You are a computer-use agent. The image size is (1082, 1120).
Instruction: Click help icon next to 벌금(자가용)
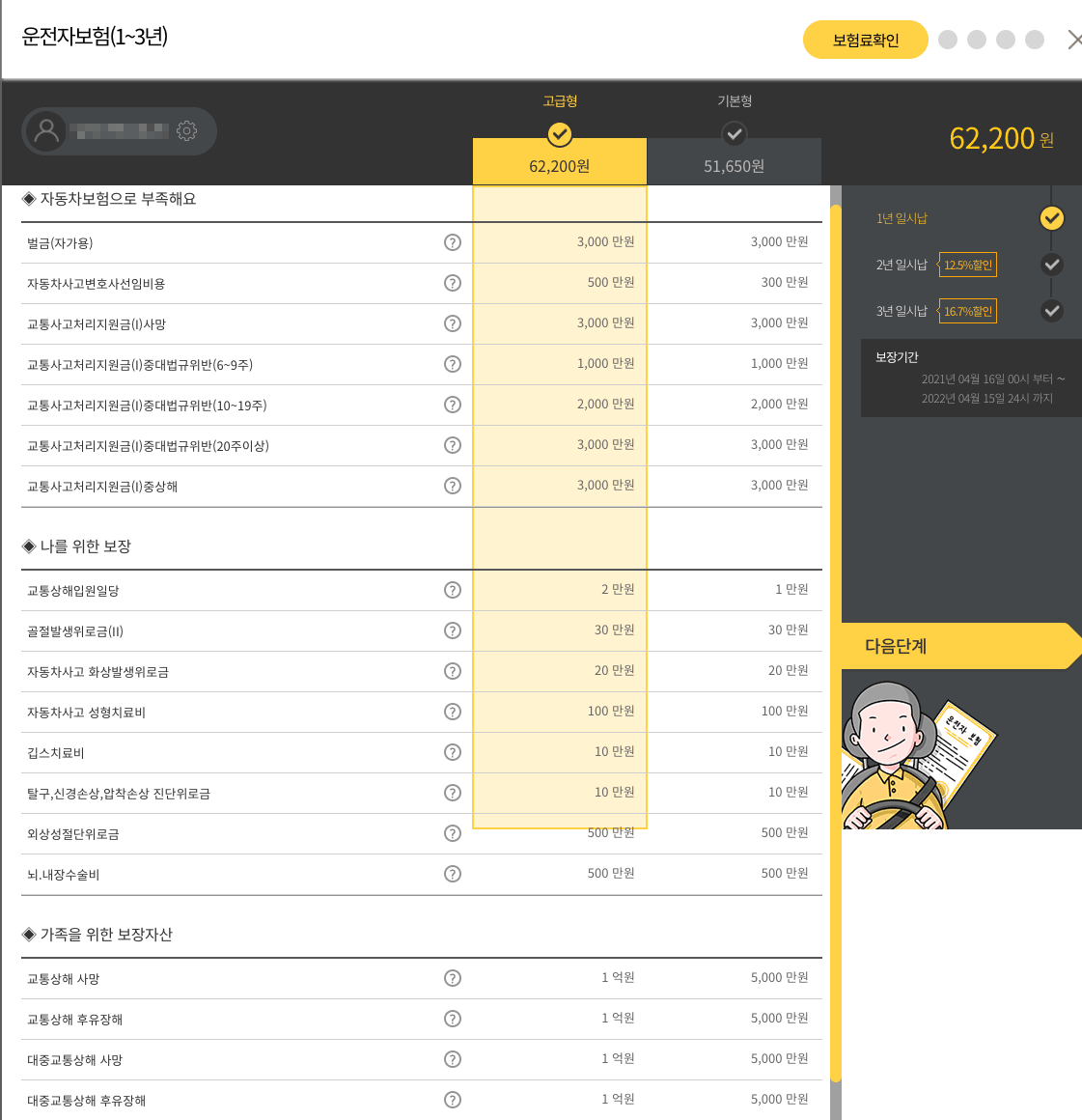click(452, 242)
